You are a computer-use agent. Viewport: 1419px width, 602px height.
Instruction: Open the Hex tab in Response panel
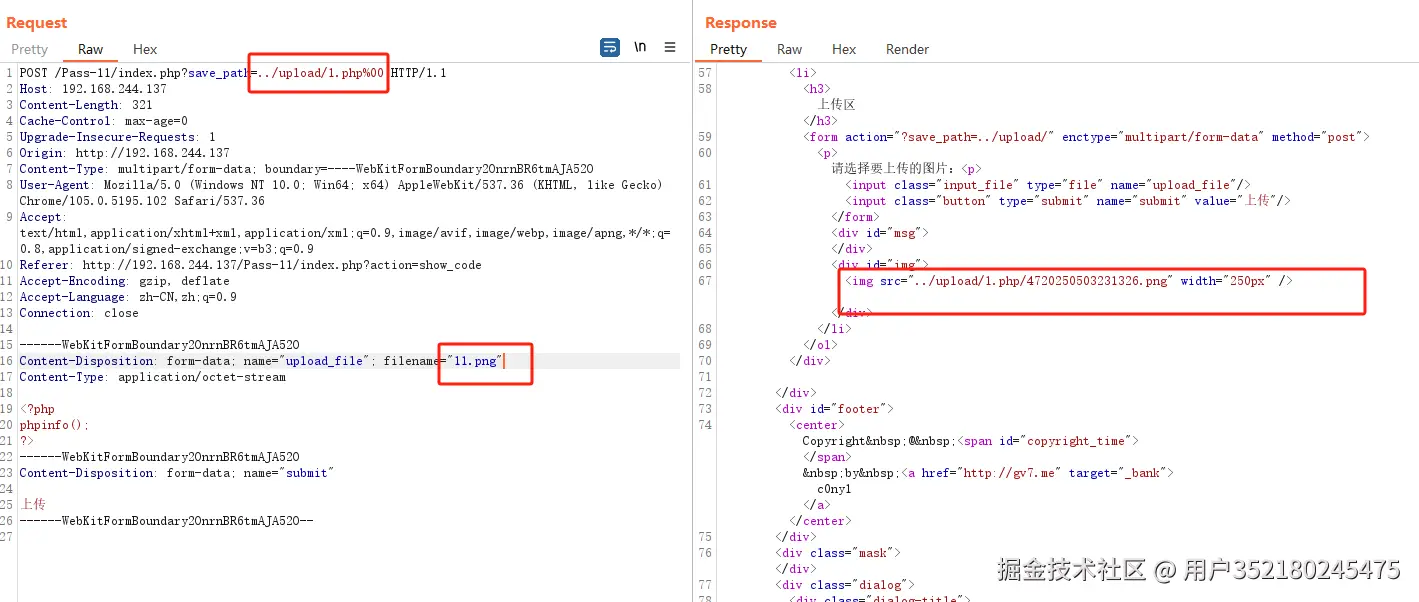coord(844,49)
